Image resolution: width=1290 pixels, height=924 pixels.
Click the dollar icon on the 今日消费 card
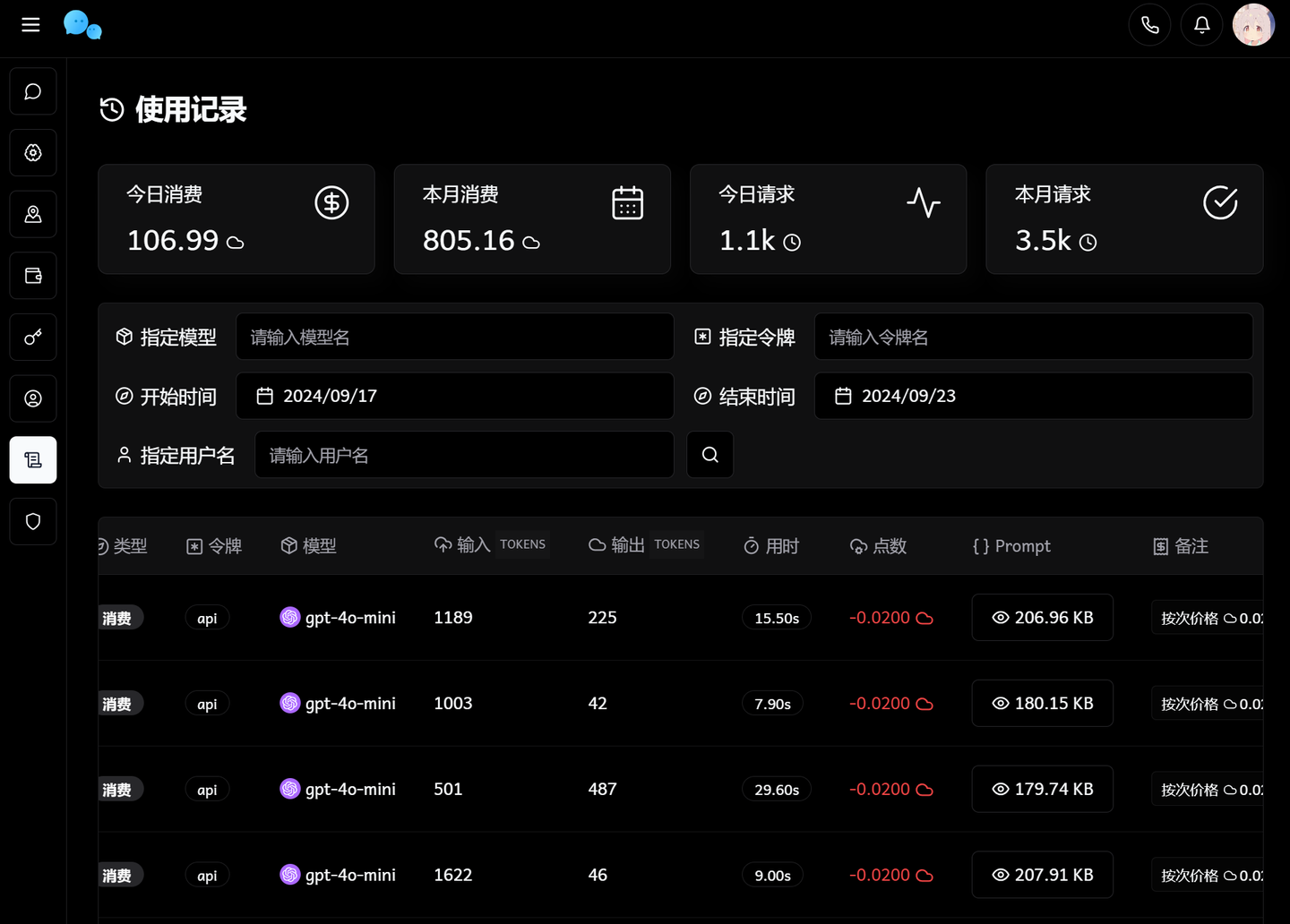tap(331, 202)
